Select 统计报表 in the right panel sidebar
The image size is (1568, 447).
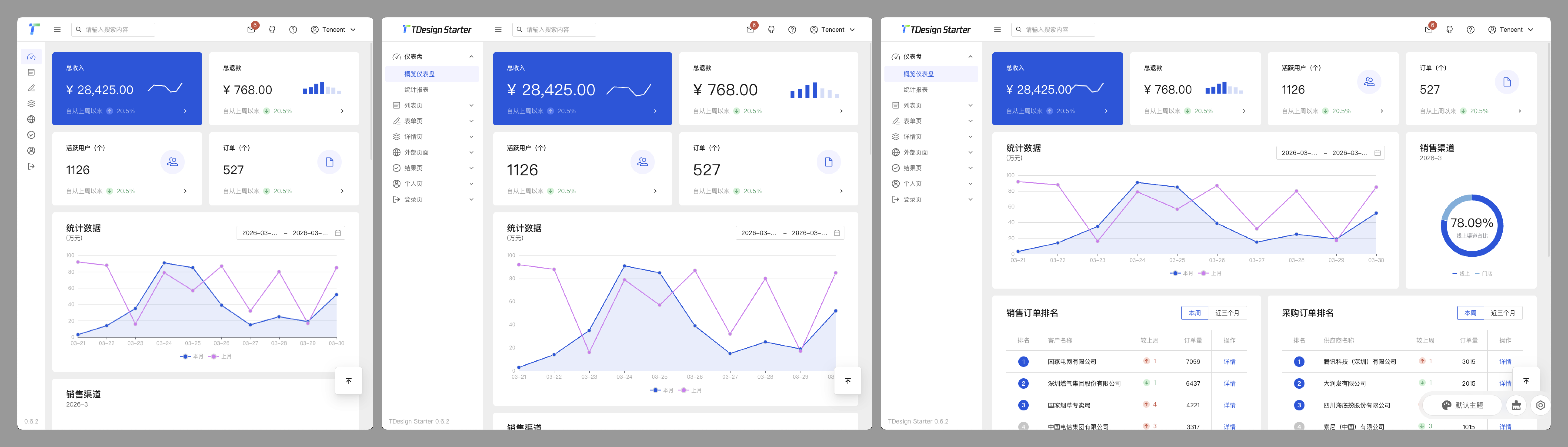coord(931,89)
